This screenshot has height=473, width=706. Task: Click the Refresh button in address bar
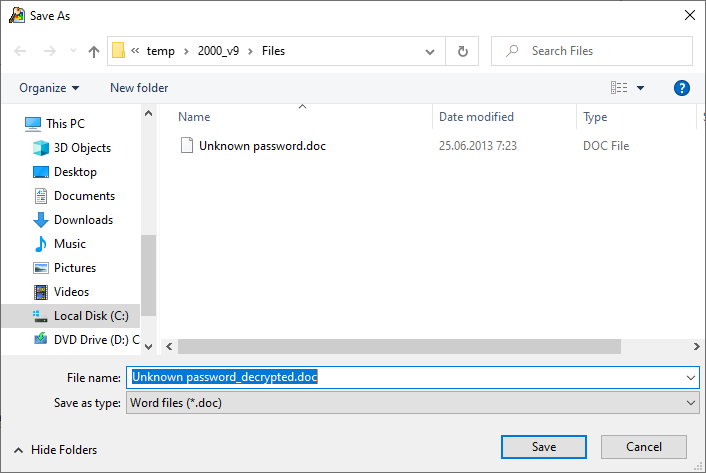click(x=462, y=51)
